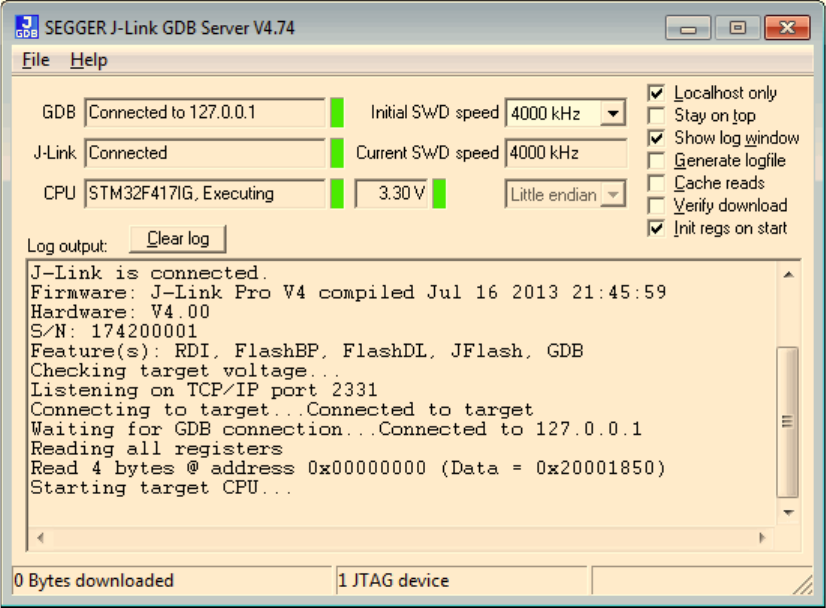Click the green GDB status indicator
The height and width of the screenshot is (608, 826).
point(337,112)
